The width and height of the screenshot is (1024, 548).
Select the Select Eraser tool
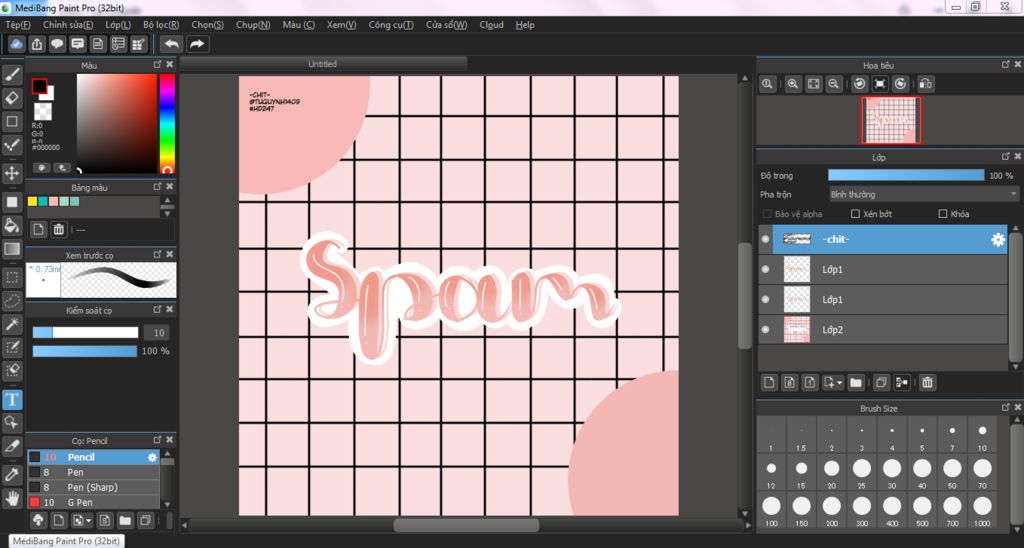pyautogui.click(x=12, y=370)
